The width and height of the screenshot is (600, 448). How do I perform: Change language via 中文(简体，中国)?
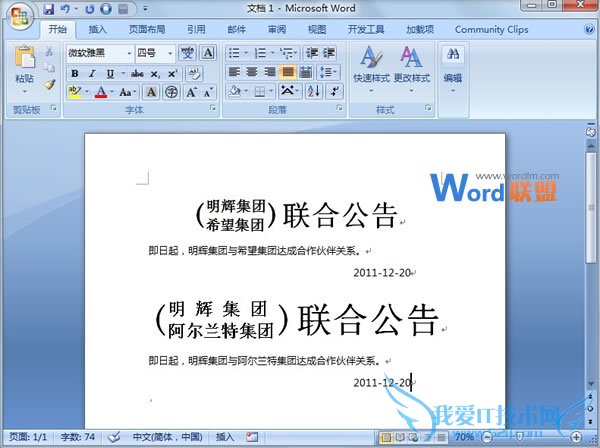167,437
